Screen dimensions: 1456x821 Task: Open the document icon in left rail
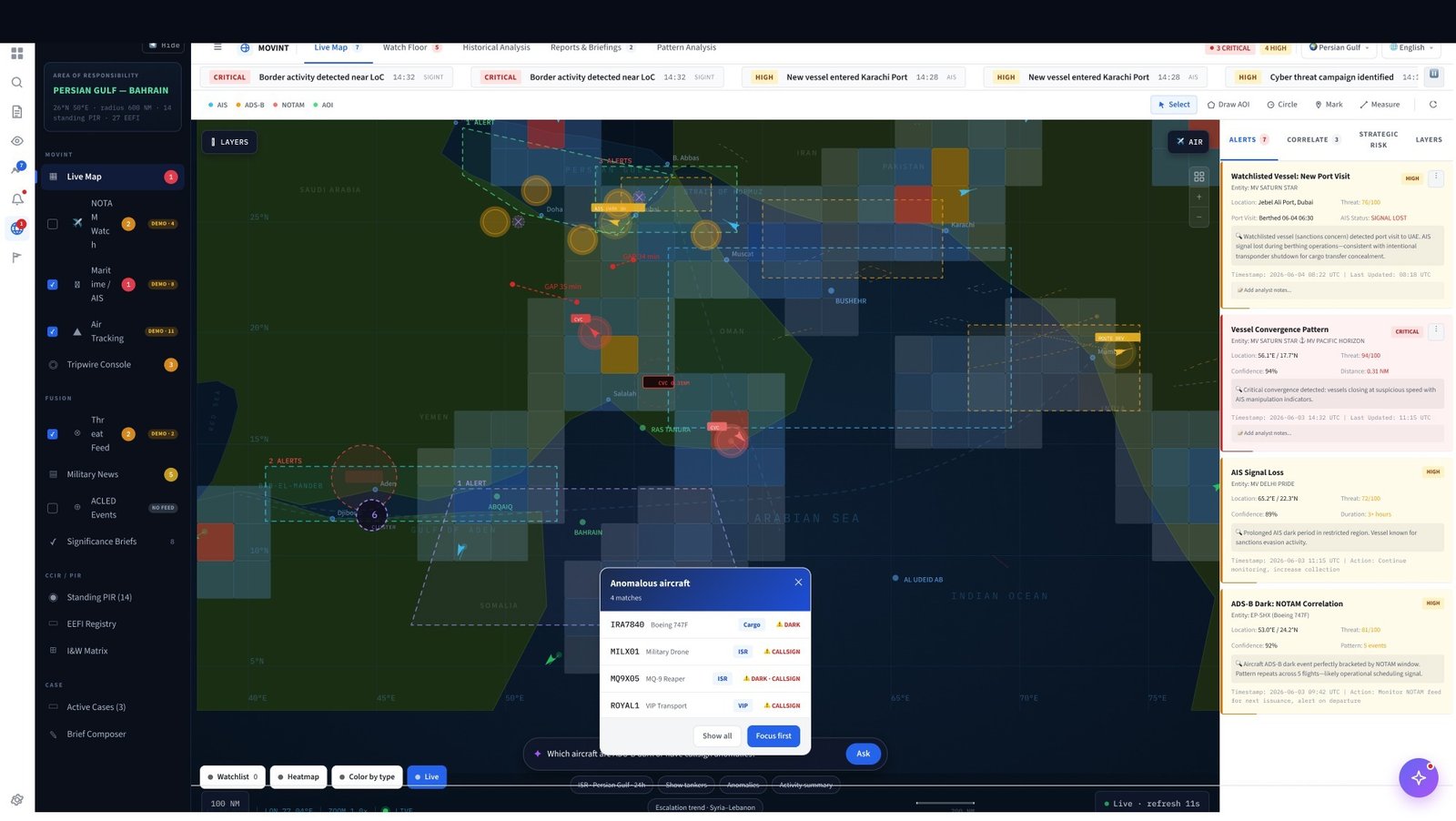click(x=16, y=112)
